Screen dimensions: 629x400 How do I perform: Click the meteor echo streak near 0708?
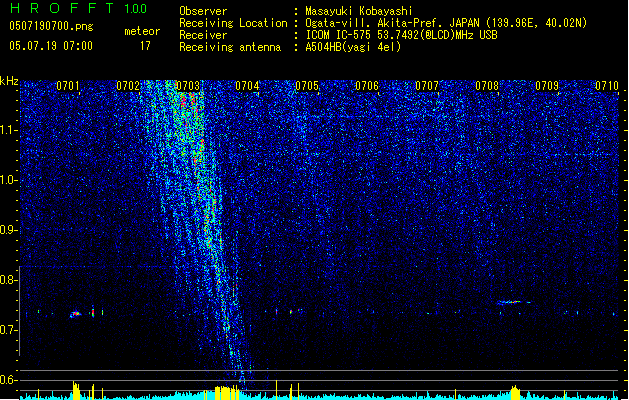pyautogui.click(x=513, y=302)
